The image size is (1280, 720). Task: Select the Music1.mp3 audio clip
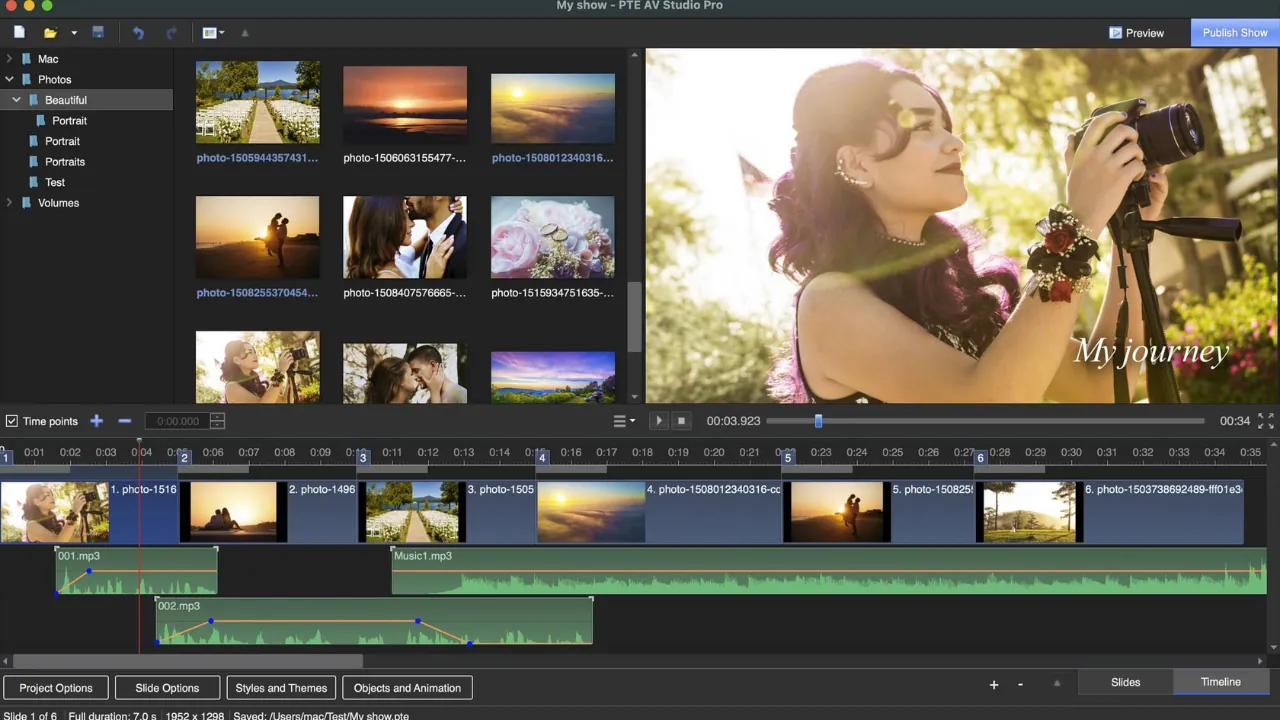click(x=829, y=571)
